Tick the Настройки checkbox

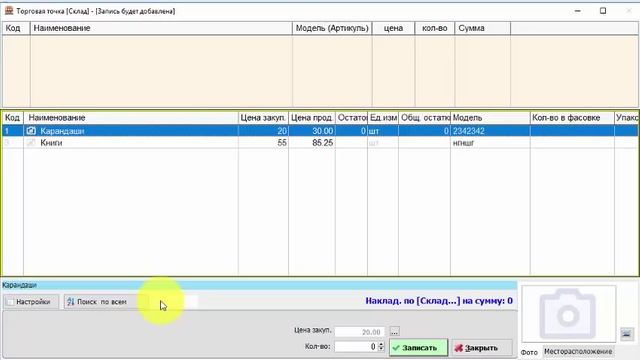[10, 302]
